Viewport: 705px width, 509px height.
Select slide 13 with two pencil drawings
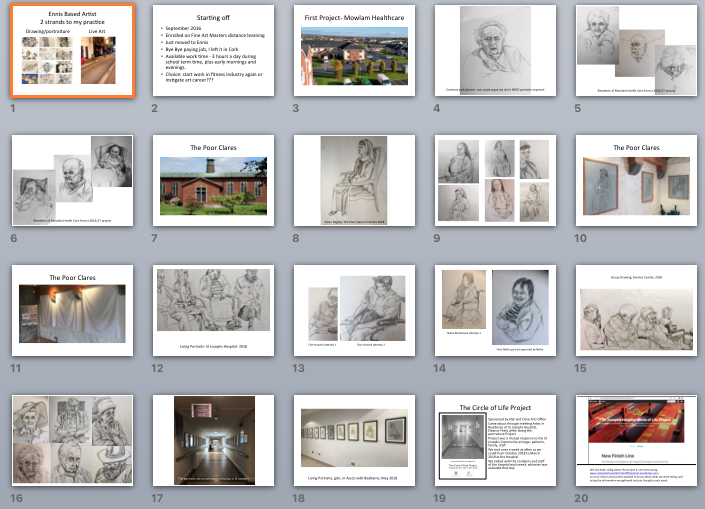[x=353, y=310]
